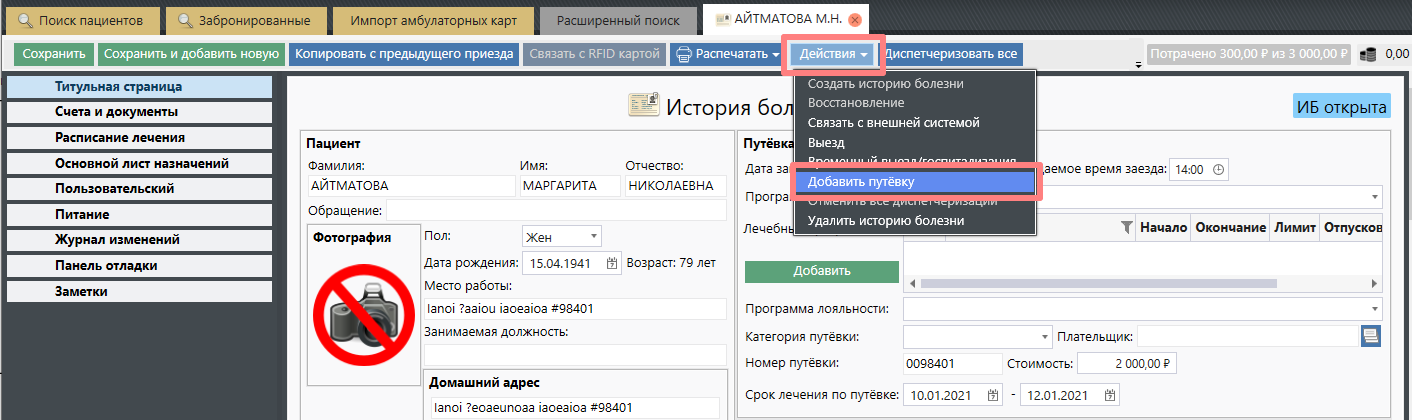This screenshot has width=1412, height=420.
Task: Open the Распечатать dropdown button
Action: (x=726, y=54)
